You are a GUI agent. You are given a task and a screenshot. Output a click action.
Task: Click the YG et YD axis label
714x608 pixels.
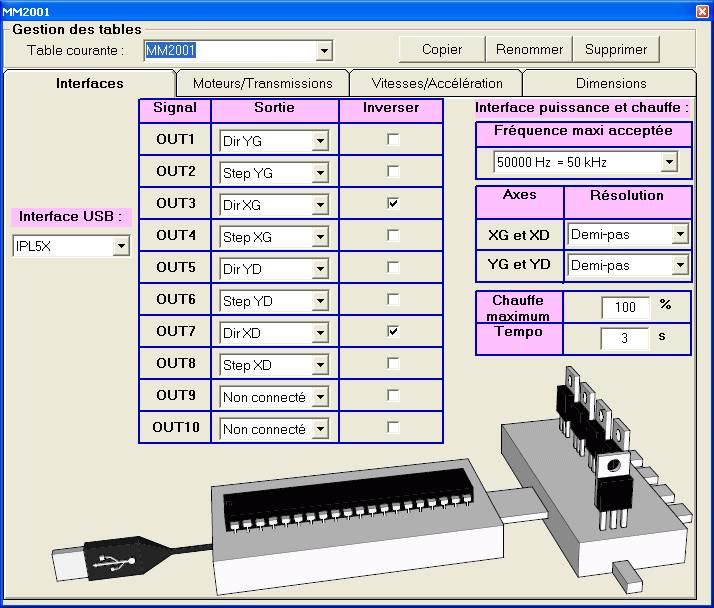[519, 265]
